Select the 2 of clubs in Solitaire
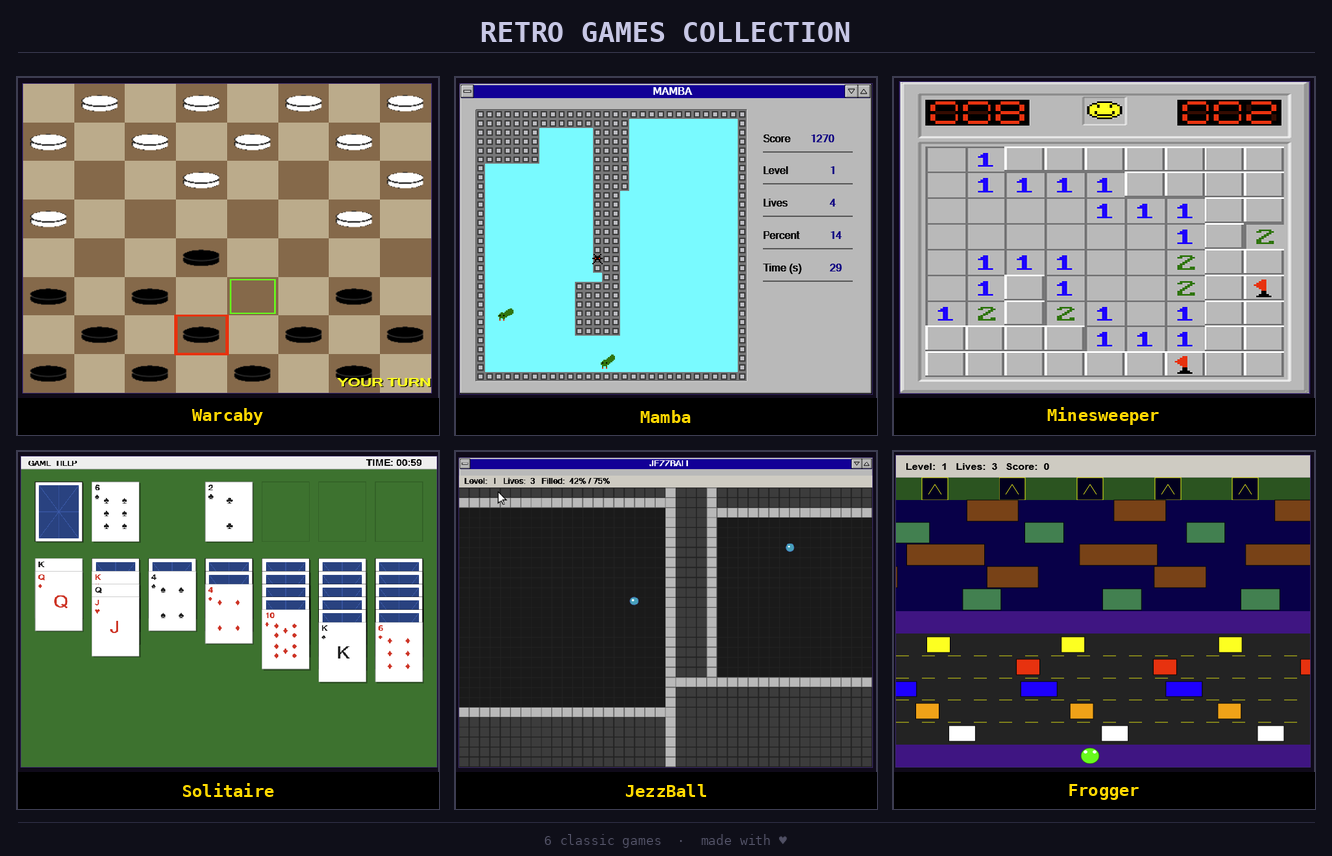This screenshot has width=1332, height=856. [x=229, y=512]
